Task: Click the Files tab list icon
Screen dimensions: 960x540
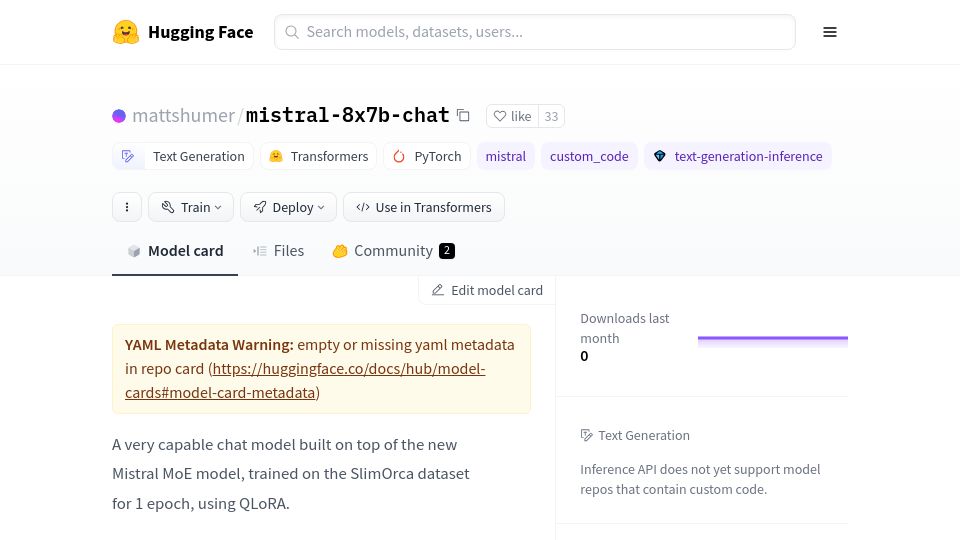Action: 260,251
